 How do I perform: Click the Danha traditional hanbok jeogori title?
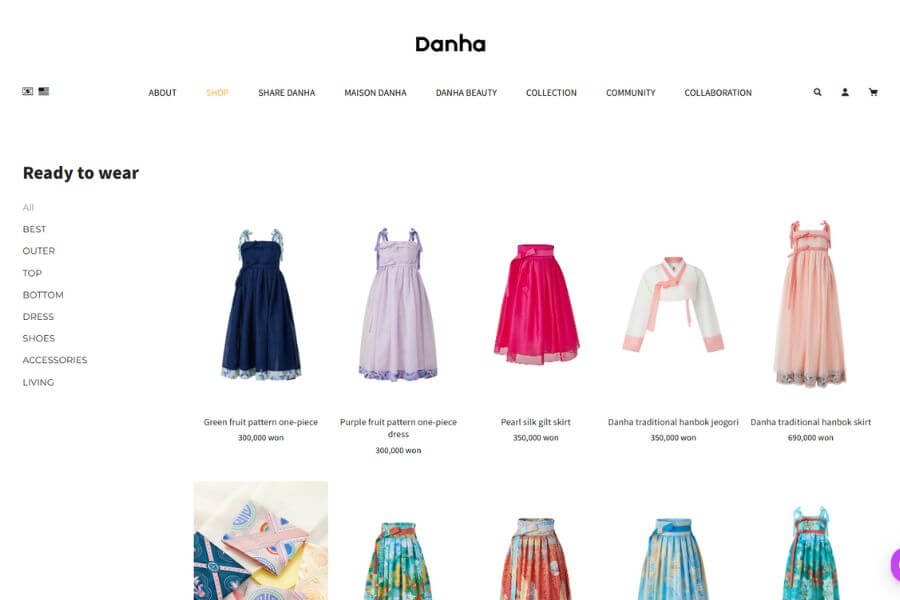673,422
